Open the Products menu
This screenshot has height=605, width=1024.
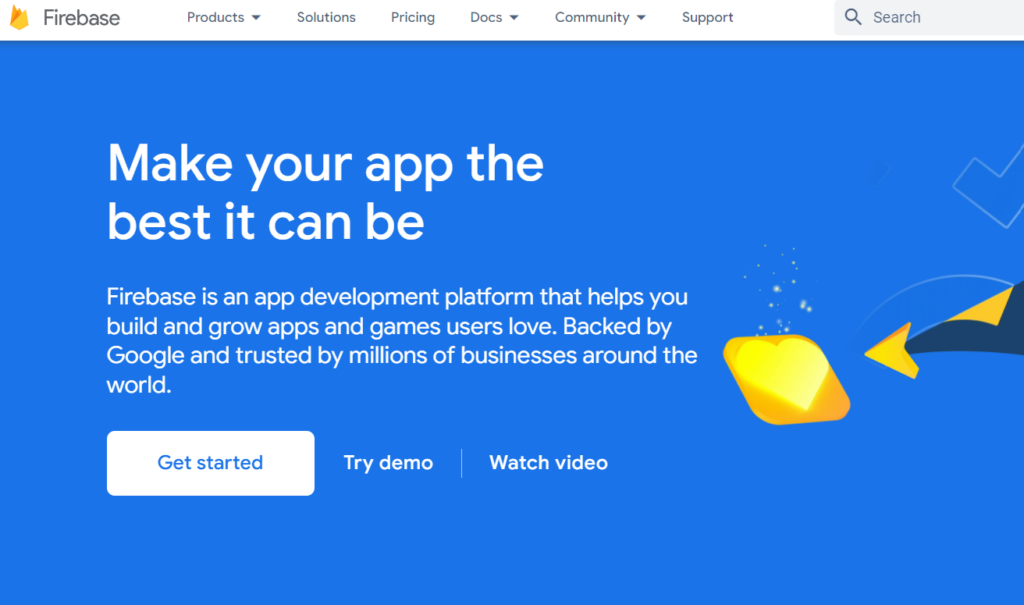pos(223,18)
